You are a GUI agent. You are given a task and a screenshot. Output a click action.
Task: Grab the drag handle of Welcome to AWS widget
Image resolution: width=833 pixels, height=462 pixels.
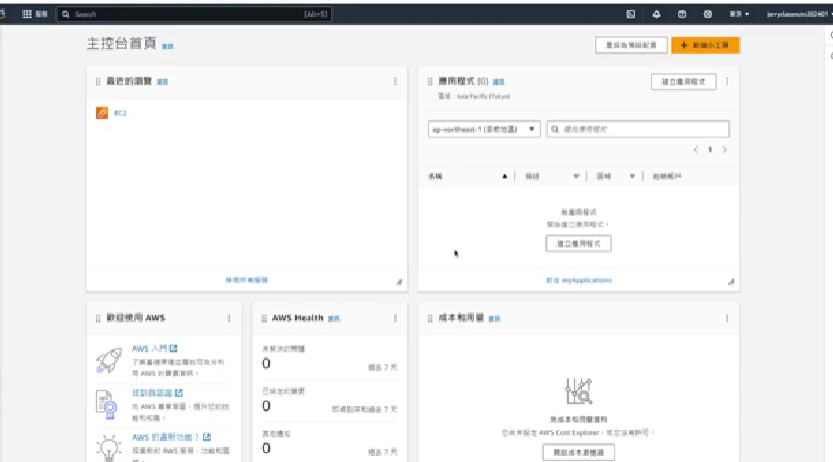coord(98,318)
